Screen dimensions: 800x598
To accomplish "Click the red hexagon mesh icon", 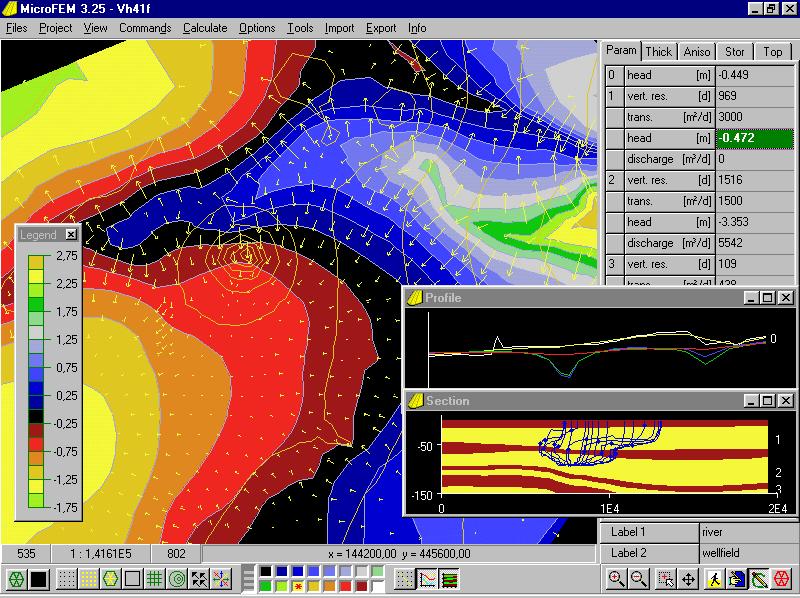I will 781,579.
